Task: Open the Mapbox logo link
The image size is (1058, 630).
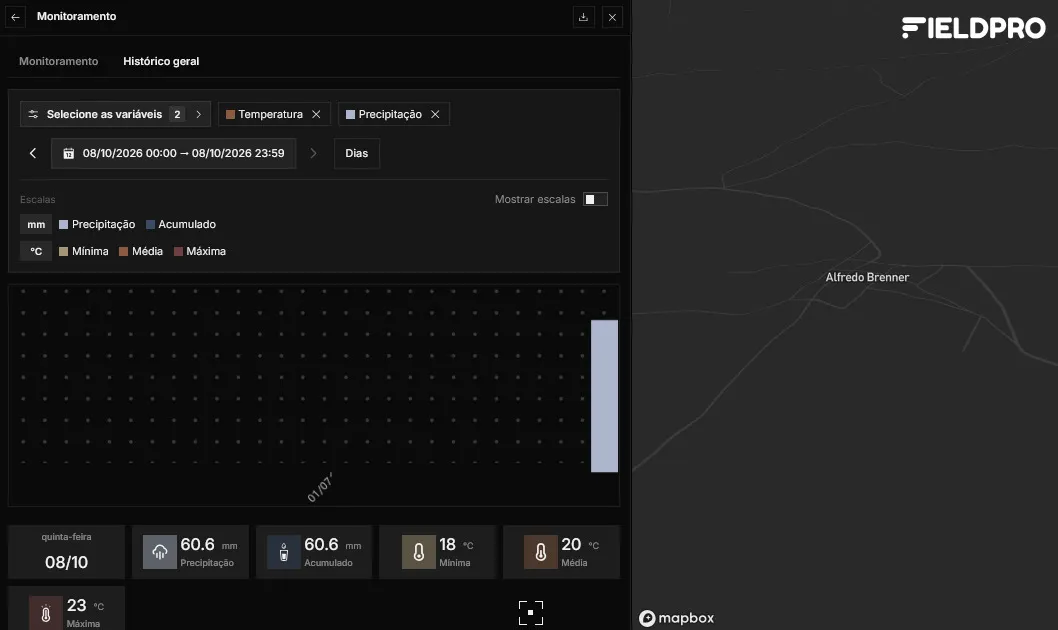Action: tap(677, 618)
